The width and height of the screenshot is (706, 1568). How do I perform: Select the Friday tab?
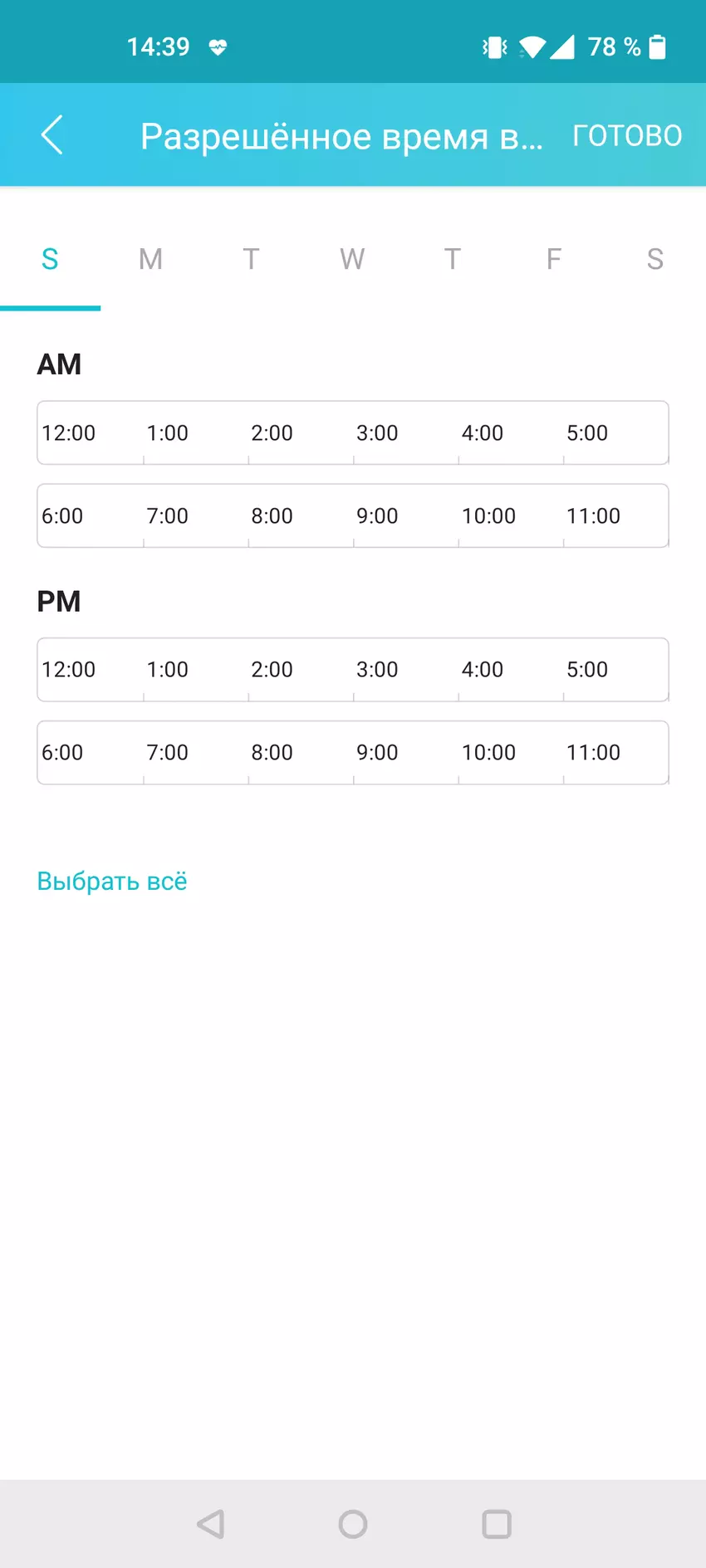(x=554, y=259)
